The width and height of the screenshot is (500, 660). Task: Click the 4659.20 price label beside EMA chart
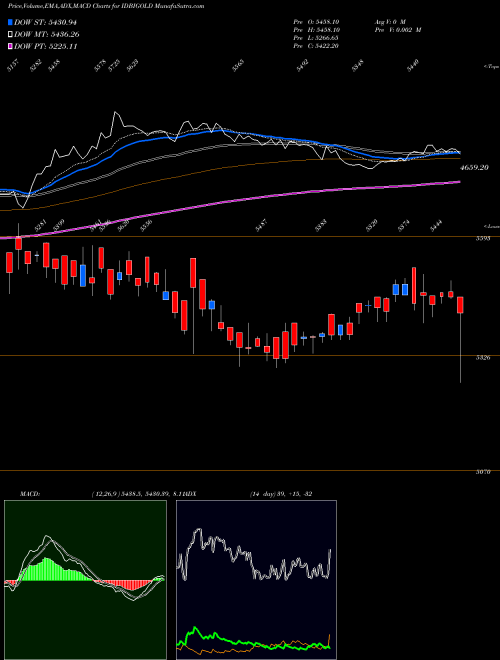click(474, 168)
